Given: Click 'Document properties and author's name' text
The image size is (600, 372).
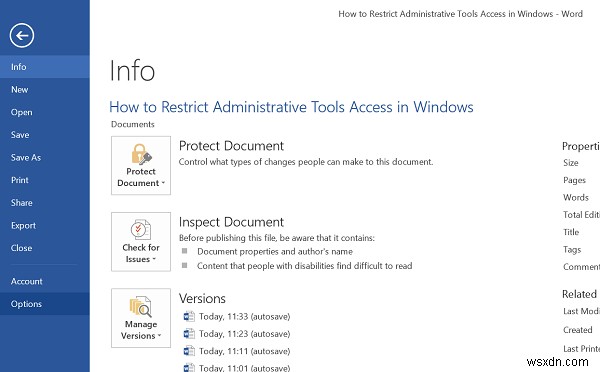Looking at the screenshot, I should click(275, 251).
